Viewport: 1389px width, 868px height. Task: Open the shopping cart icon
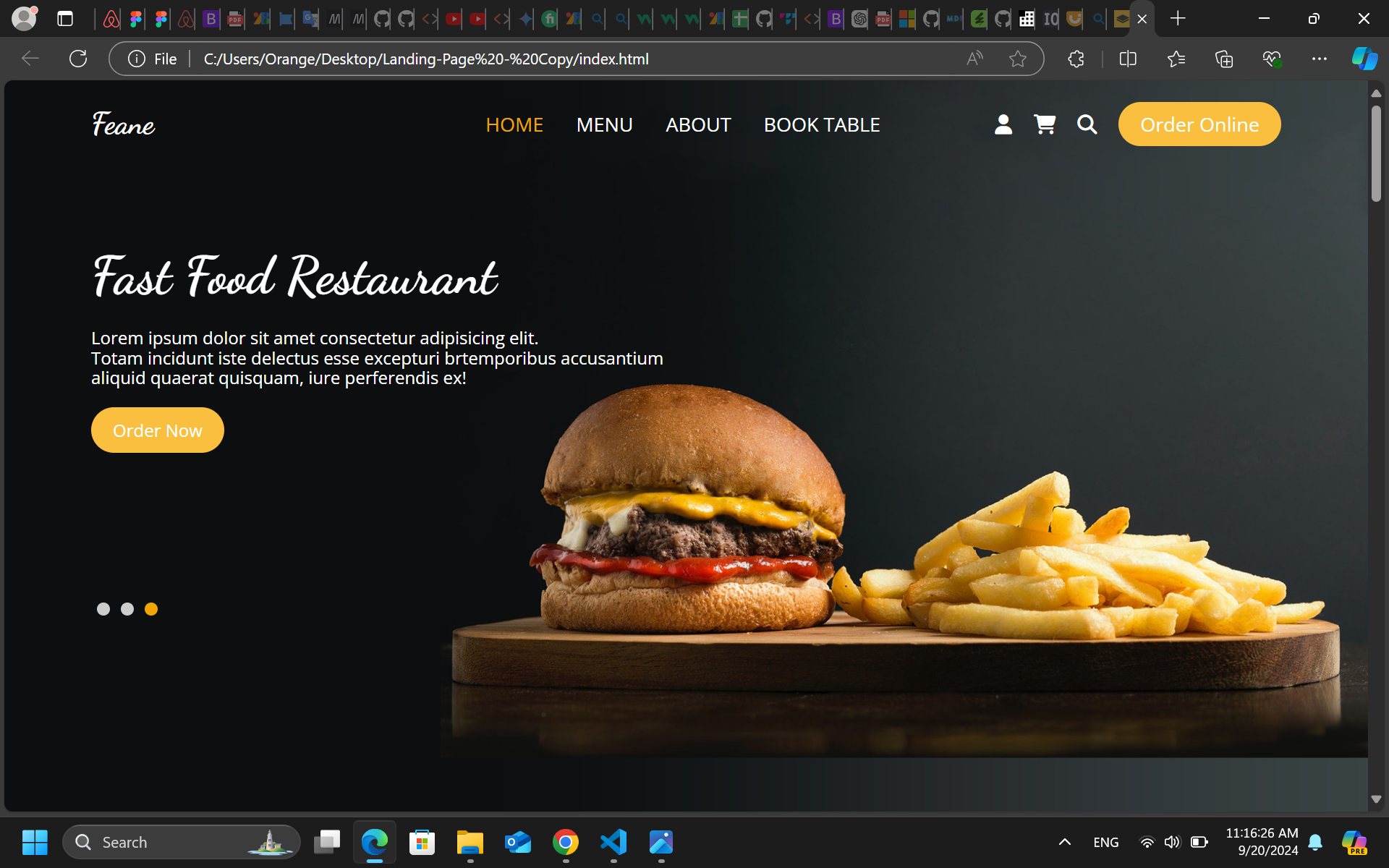click(x=1044, y=124)
